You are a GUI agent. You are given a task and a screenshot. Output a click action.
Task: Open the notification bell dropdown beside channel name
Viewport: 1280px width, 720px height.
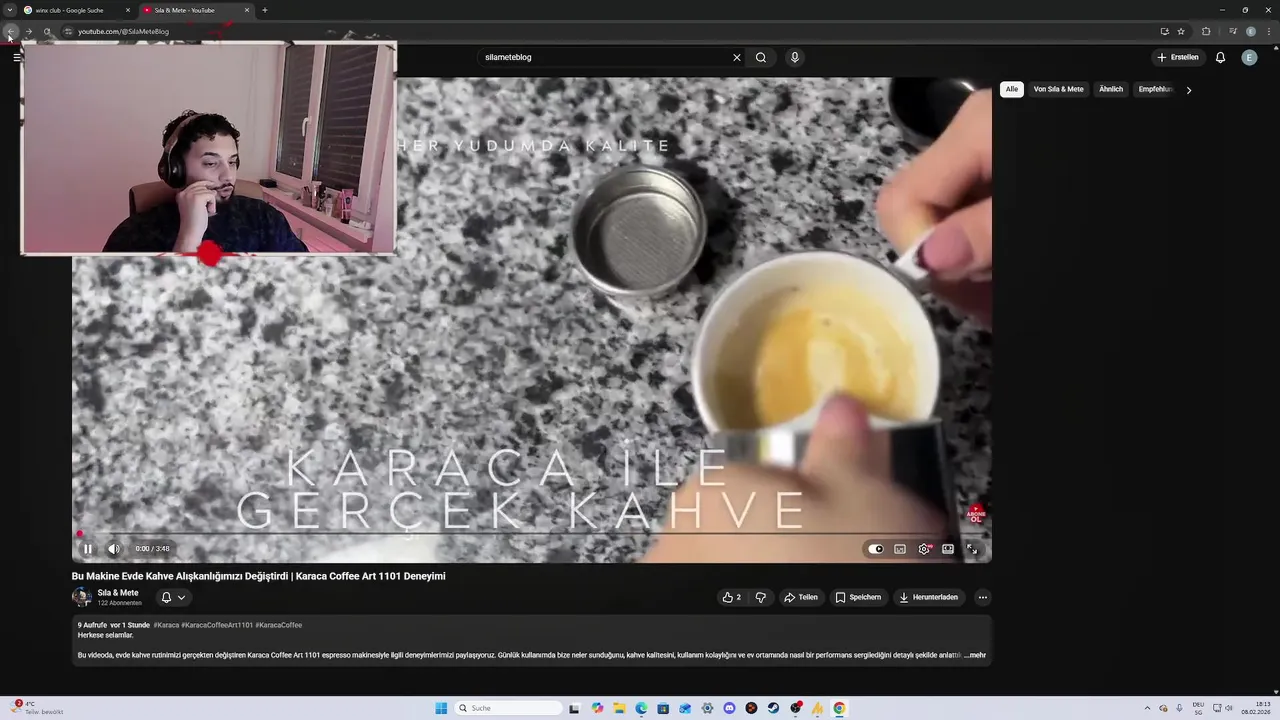[173, 597]
